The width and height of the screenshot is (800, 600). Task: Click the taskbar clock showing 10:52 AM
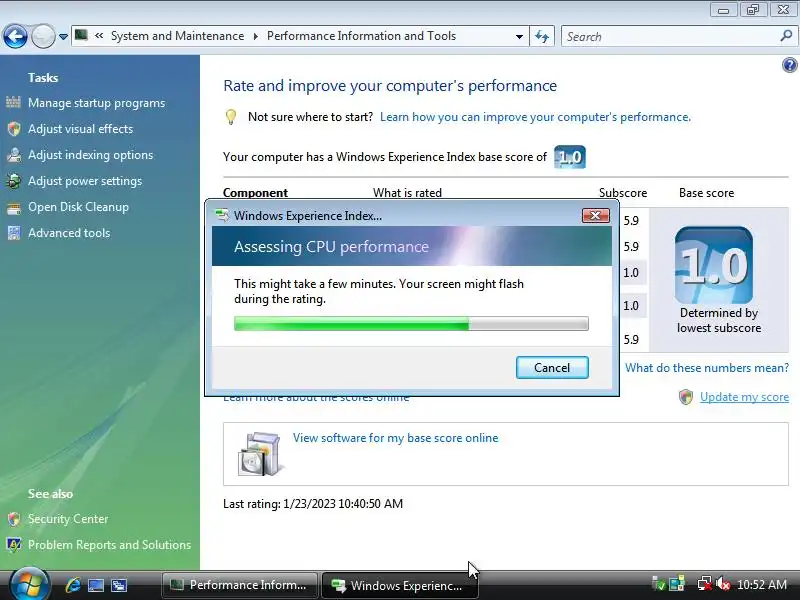(x=762, y=585)
